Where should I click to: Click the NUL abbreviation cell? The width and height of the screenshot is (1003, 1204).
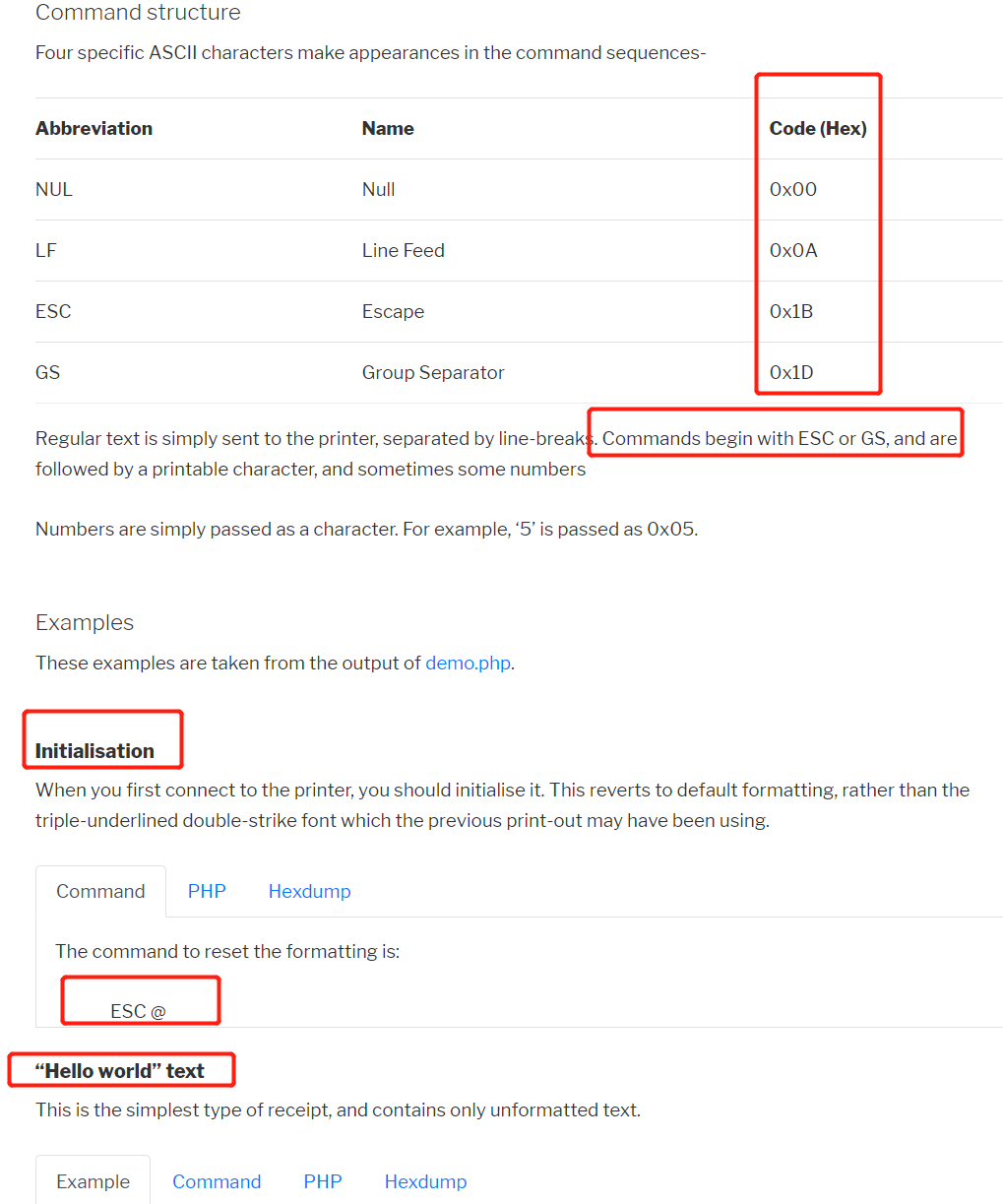pos(54,189)
